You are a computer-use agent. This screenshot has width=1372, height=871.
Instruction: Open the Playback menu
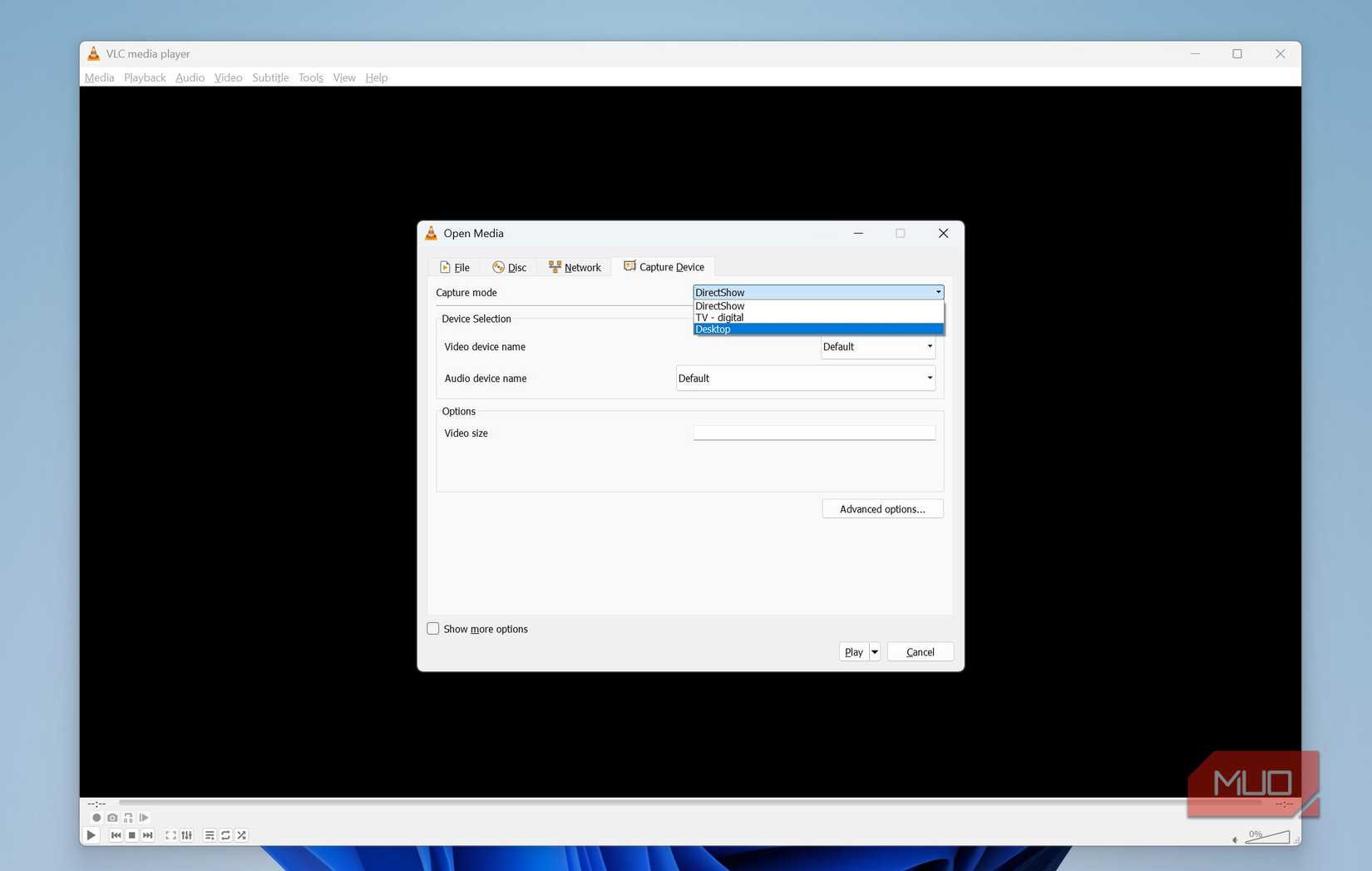(145, 77)
